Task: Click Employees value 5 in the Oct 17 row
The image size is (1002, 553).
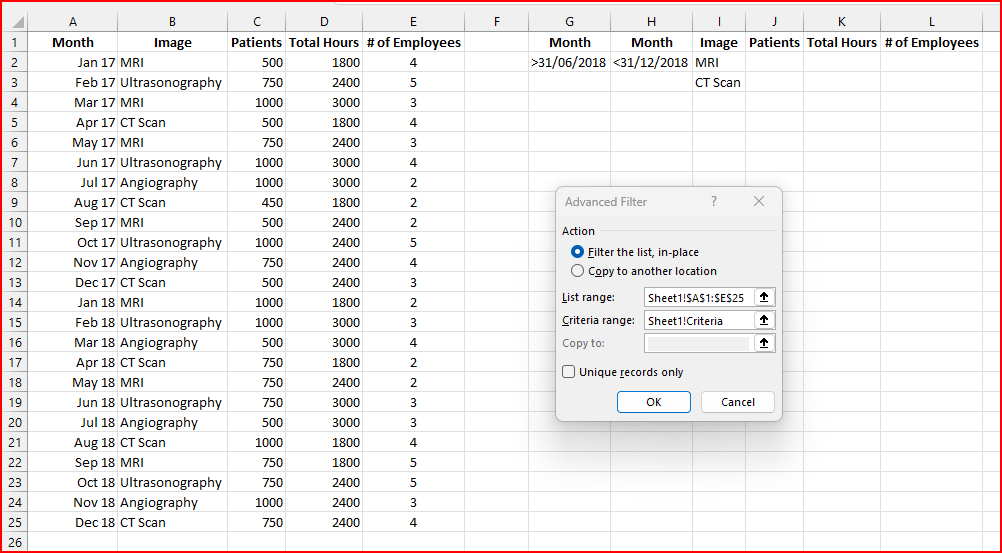Action: click(413, 242)
